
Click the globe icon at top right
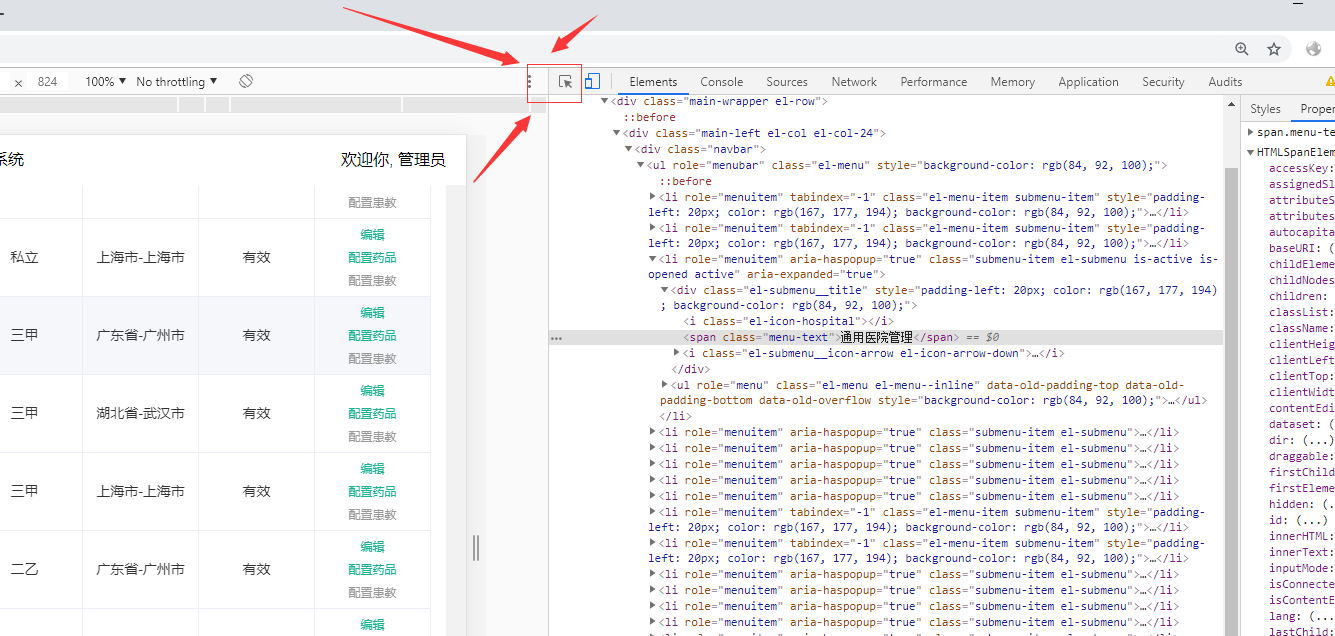click(1313, 48)
